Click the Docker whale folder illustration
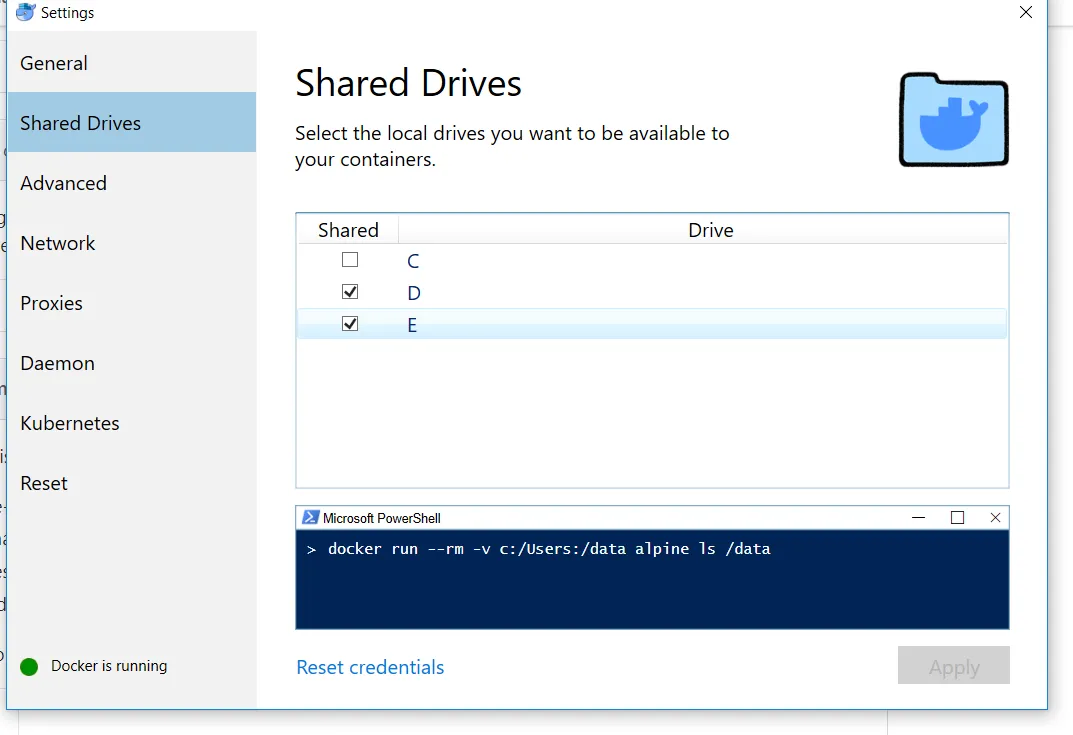This screenshot has height=735, width=1073. [953, 119]
